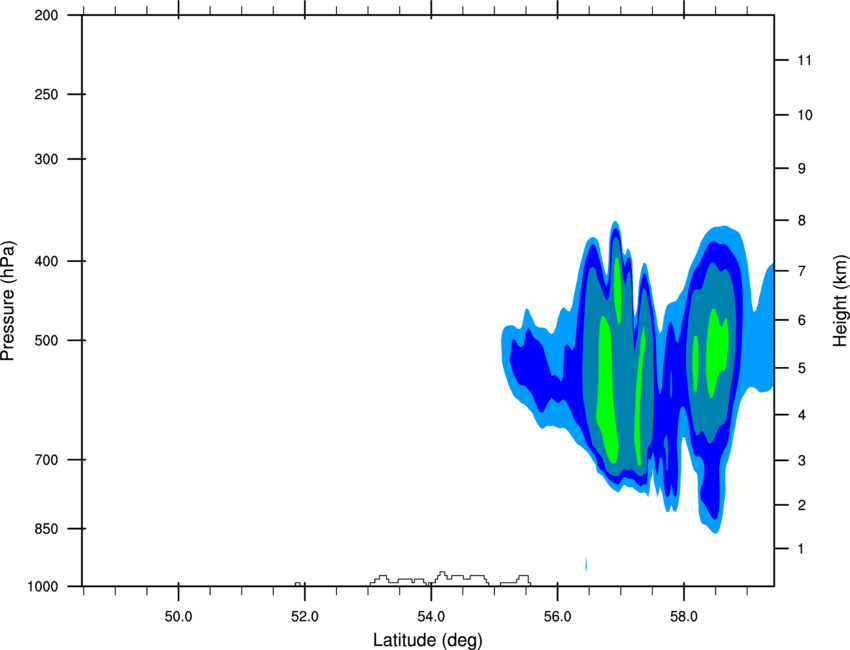Click the 500 pressure tick label
The height and width of the screenshot is (650, 850).
[x=46, y=340]
